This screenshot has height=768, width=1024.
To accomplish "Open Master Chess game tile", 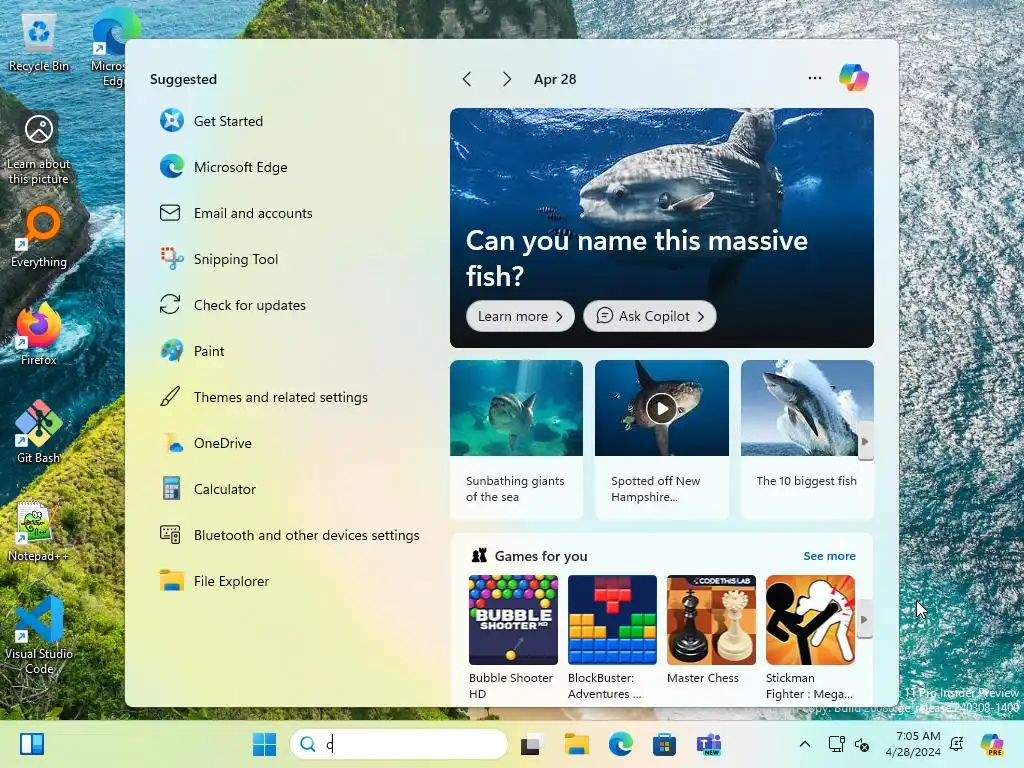I will pos(711,629).
